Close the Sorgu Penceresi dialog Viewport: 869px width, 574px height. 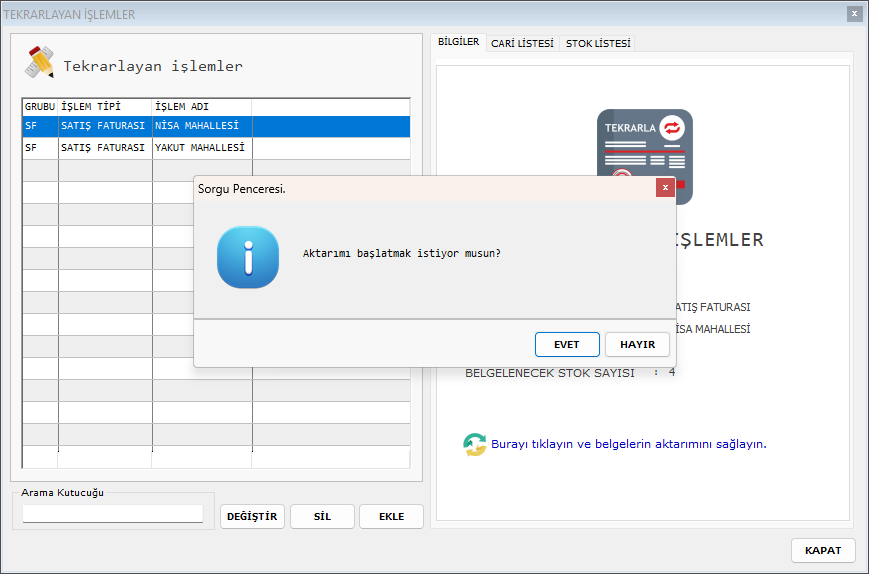[664, 188]
